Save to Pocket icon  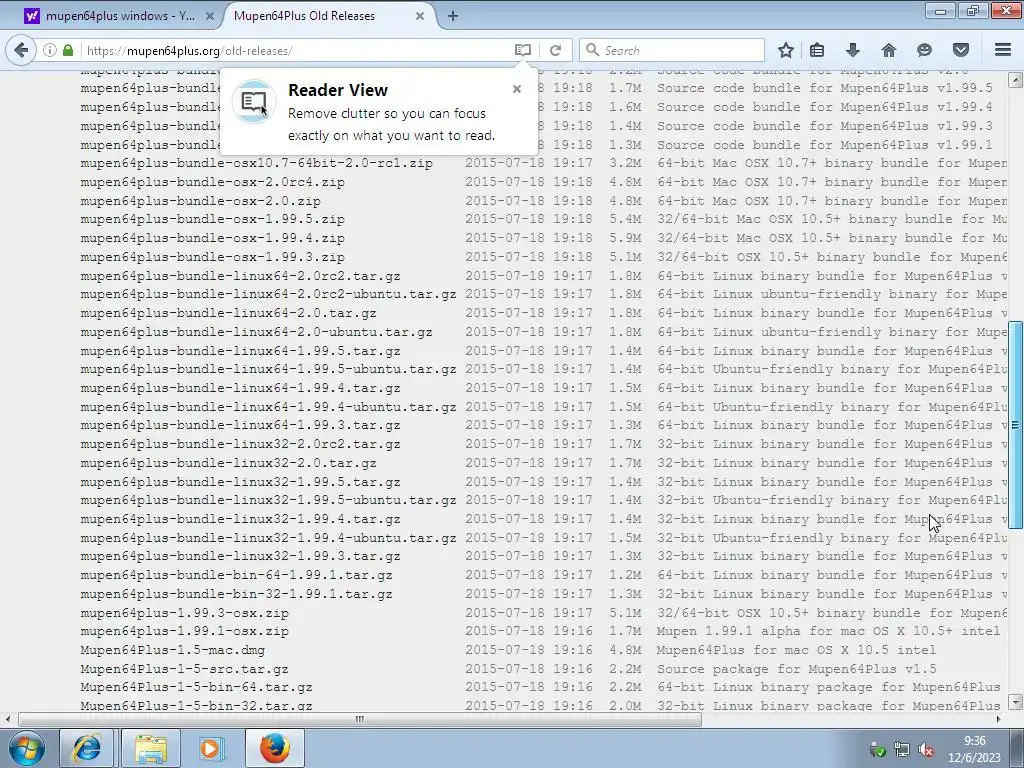tap(961, 50)
